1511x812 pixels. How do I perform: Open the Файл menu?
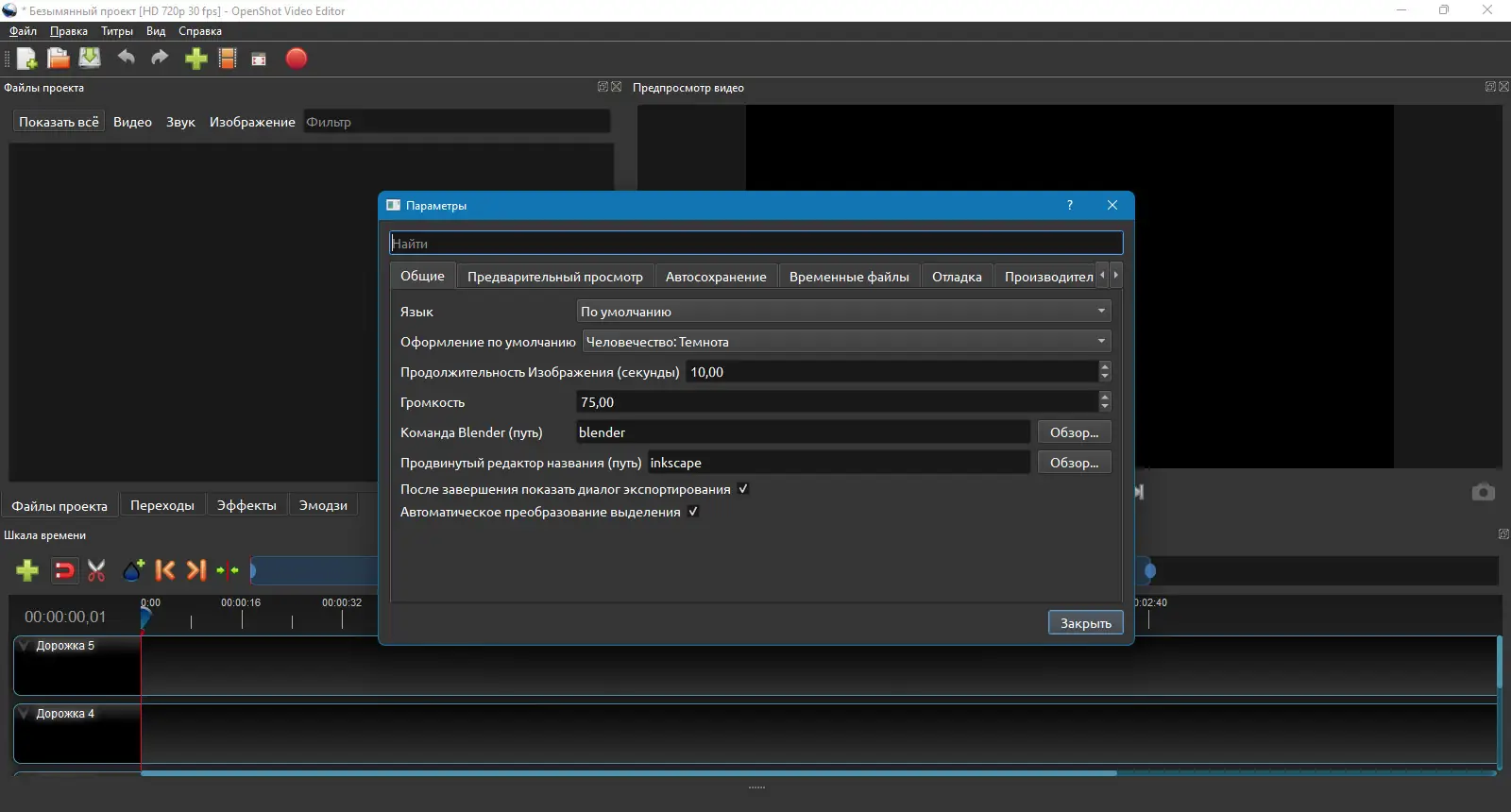coord(24,31)
